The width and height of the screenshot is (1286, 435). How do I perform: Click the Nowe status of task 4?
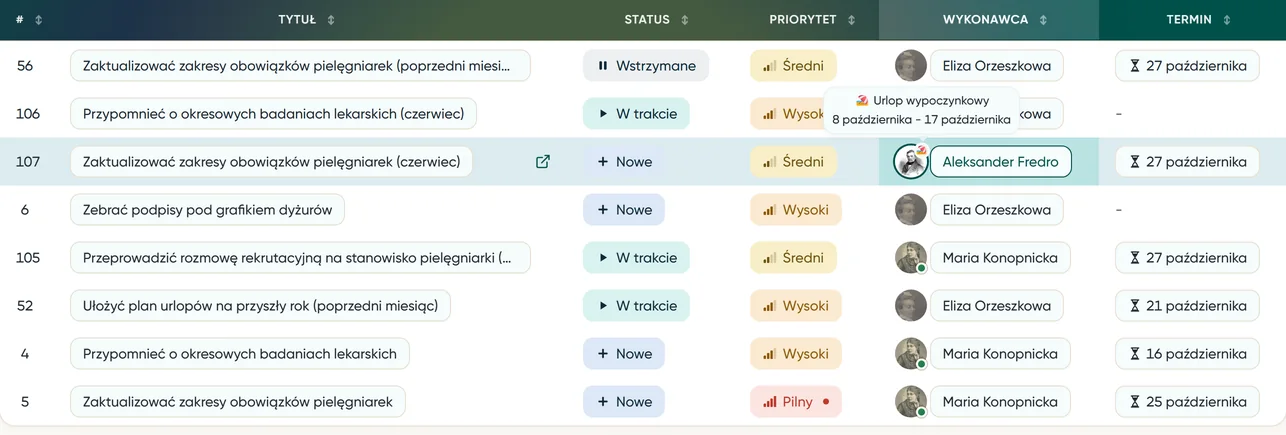point(624,354)
